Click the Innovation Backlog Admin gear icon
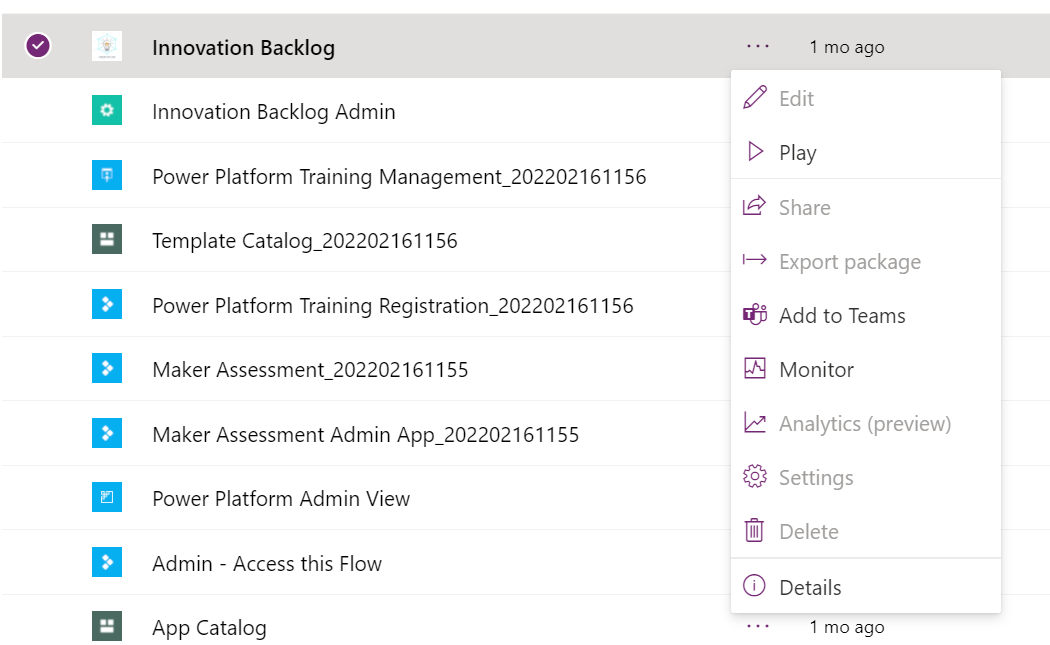Screen dimensions: 1050x645 click(107, 111)
